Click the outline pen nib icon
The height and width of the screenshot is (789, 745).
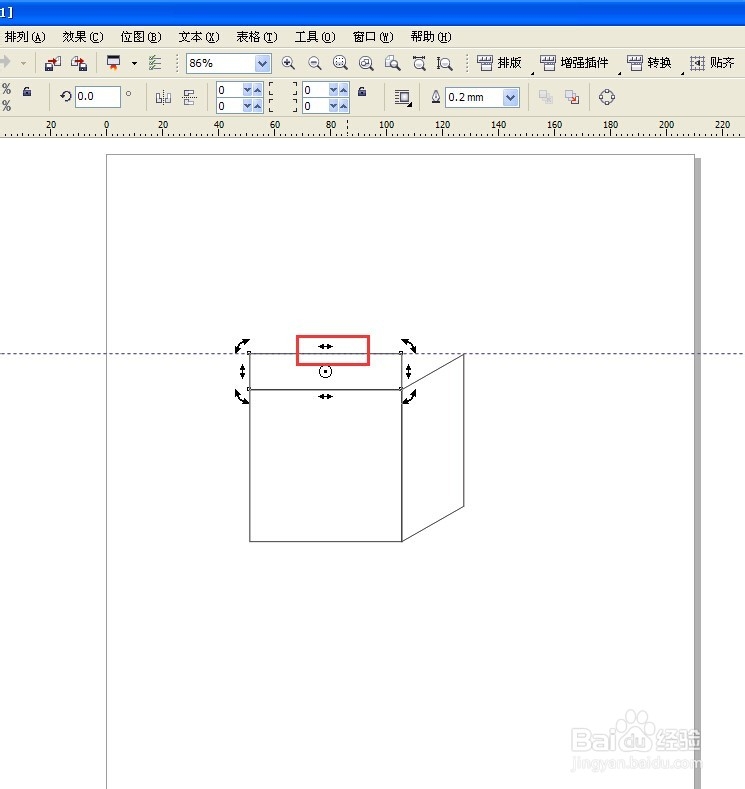click(436, 97)
